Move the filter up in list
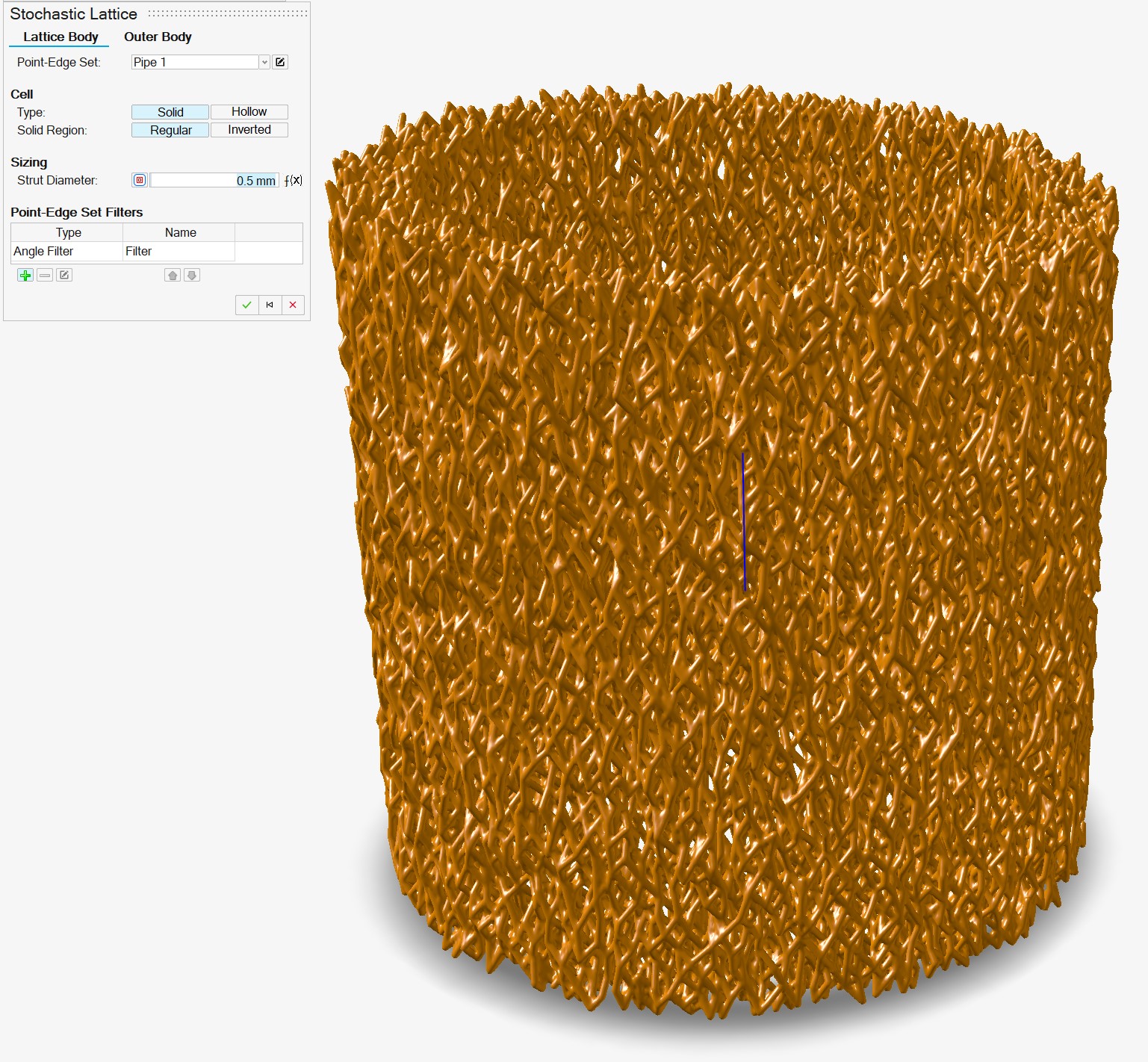1148x1062 pixels. coord(173,276)
